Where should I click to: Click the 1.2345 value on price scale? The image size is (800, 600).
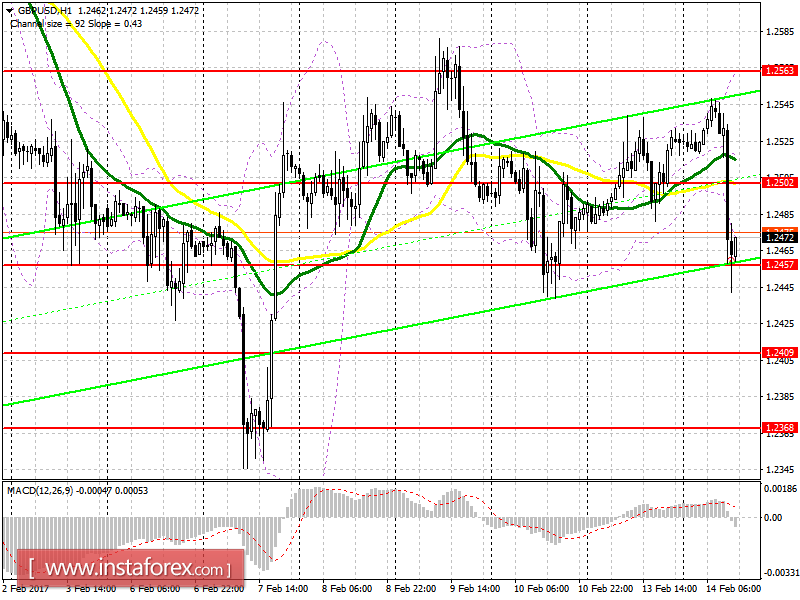[780, 469]
